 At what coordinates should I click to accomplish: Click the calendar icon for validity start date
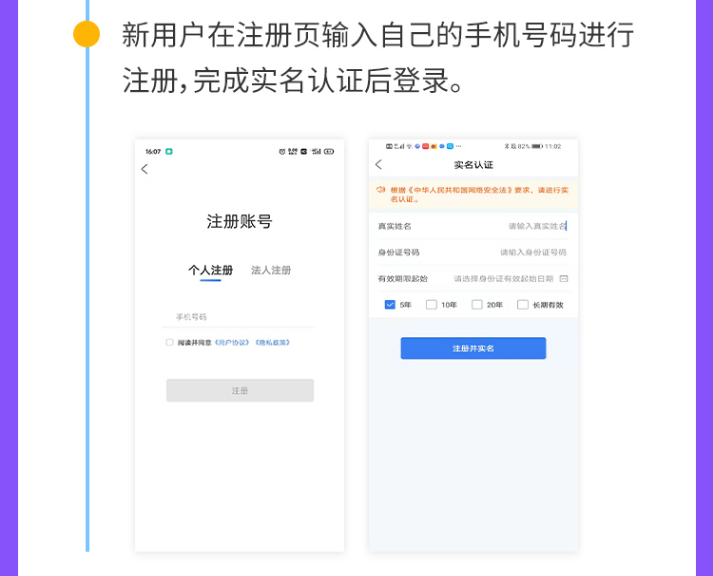(563, 278)
